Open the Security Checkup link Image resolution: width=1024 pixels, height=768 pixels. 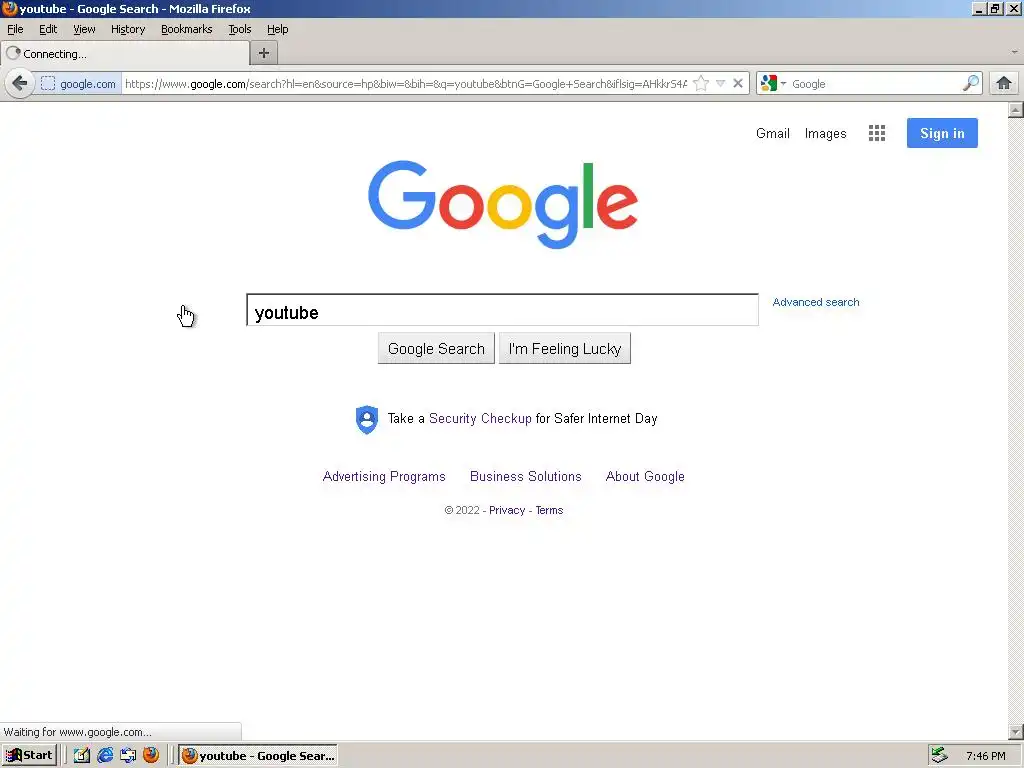(480, 419)
